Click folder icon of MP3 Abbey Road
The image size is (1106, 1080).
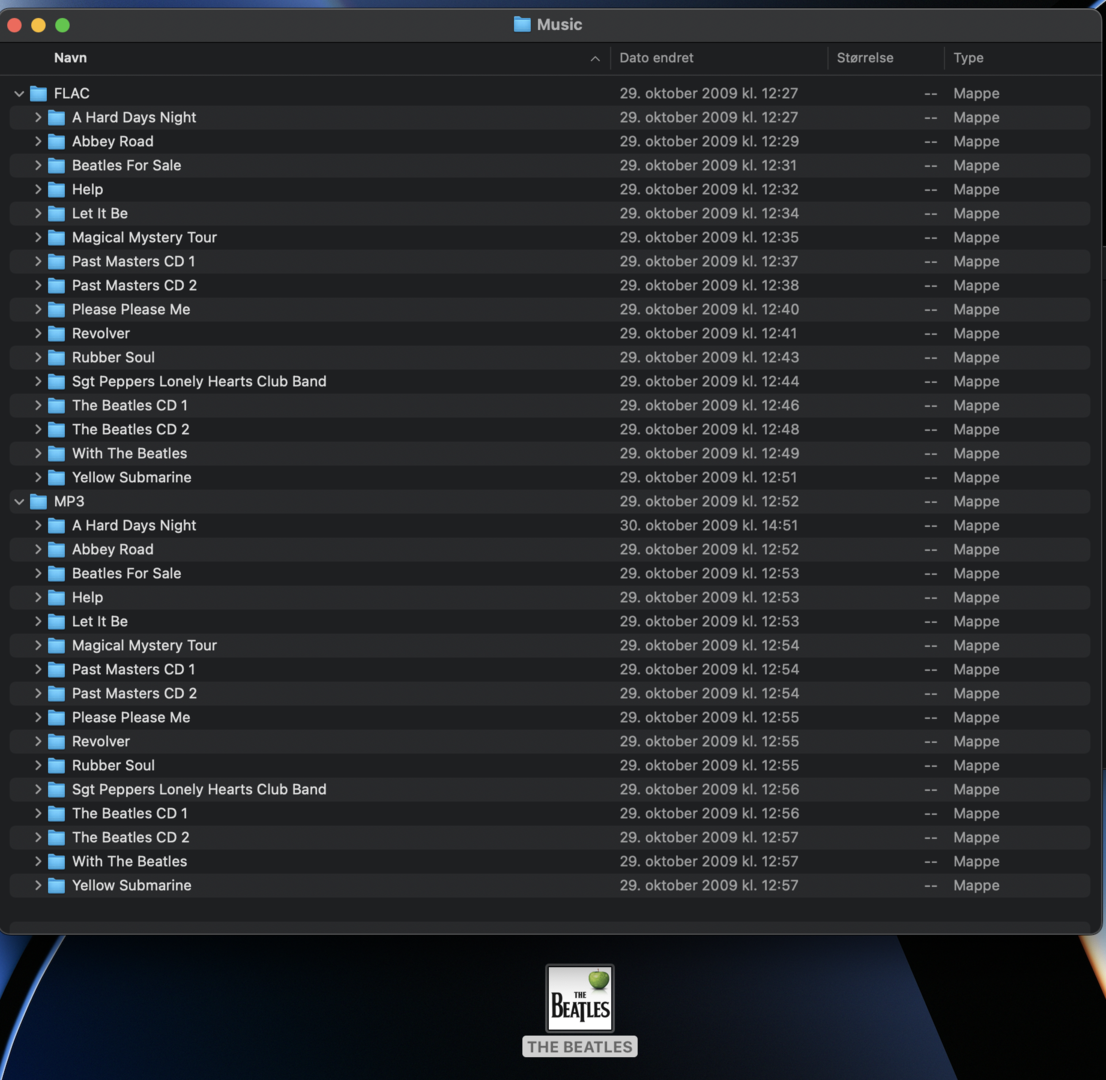coord(56,550)
